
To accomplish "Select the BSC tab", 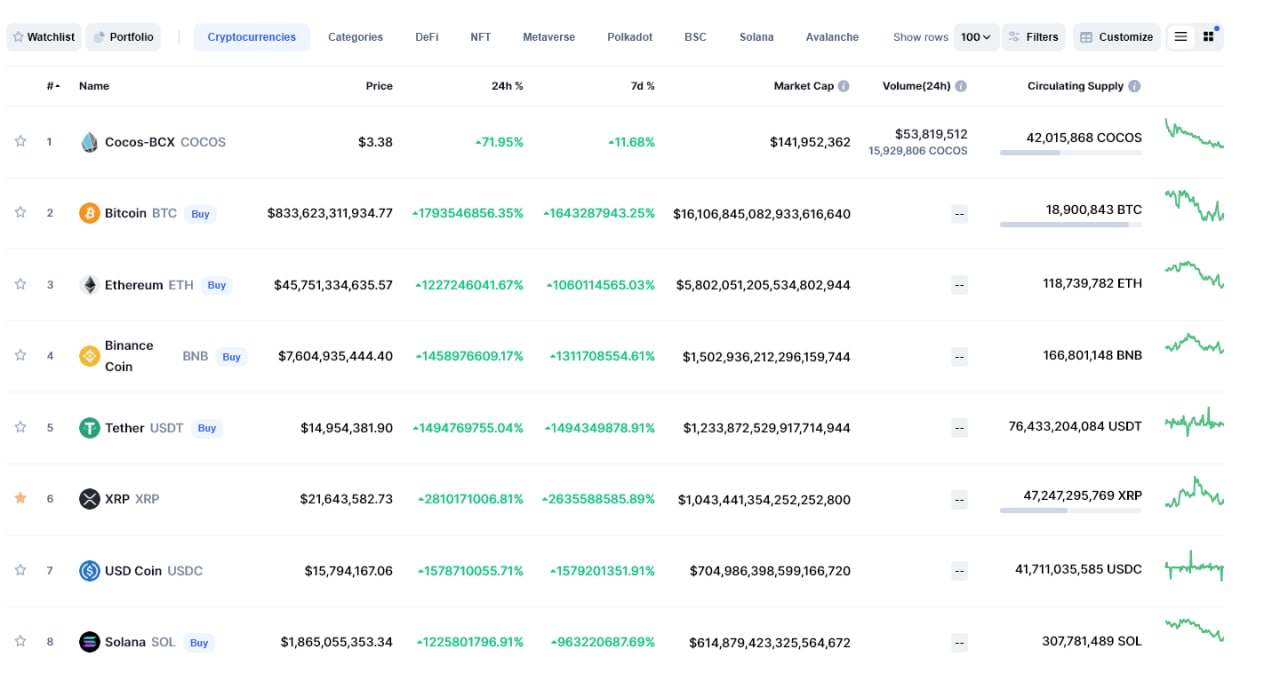I will click(695, 37).
